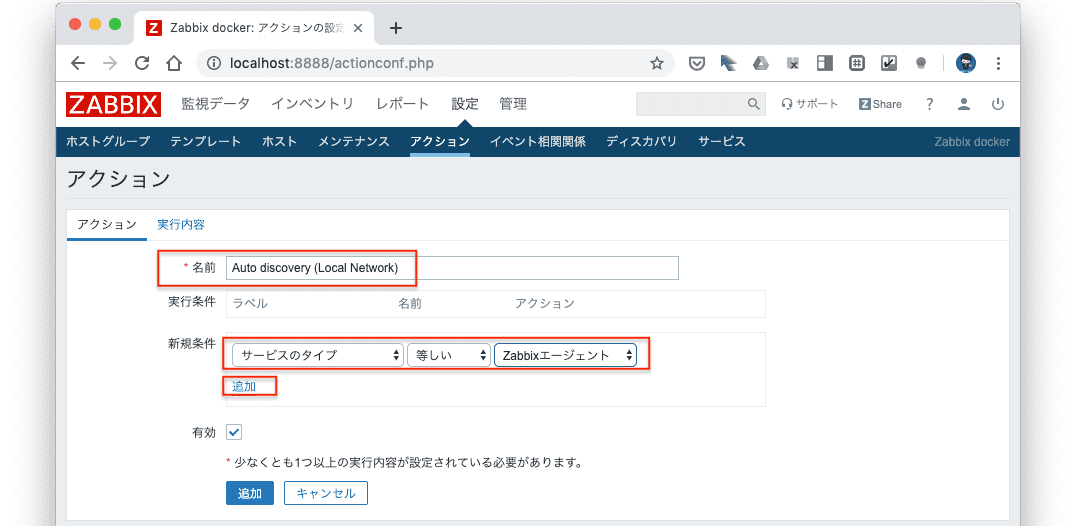
Task: Open the サポート support link
Action: point(810,104)
